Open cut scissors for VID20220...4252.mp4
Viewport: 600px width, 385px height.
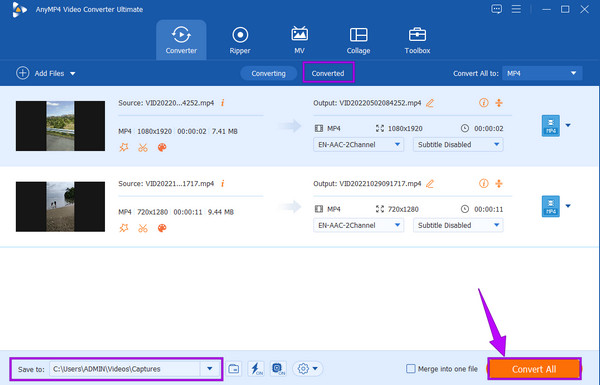tap(143, 147)
